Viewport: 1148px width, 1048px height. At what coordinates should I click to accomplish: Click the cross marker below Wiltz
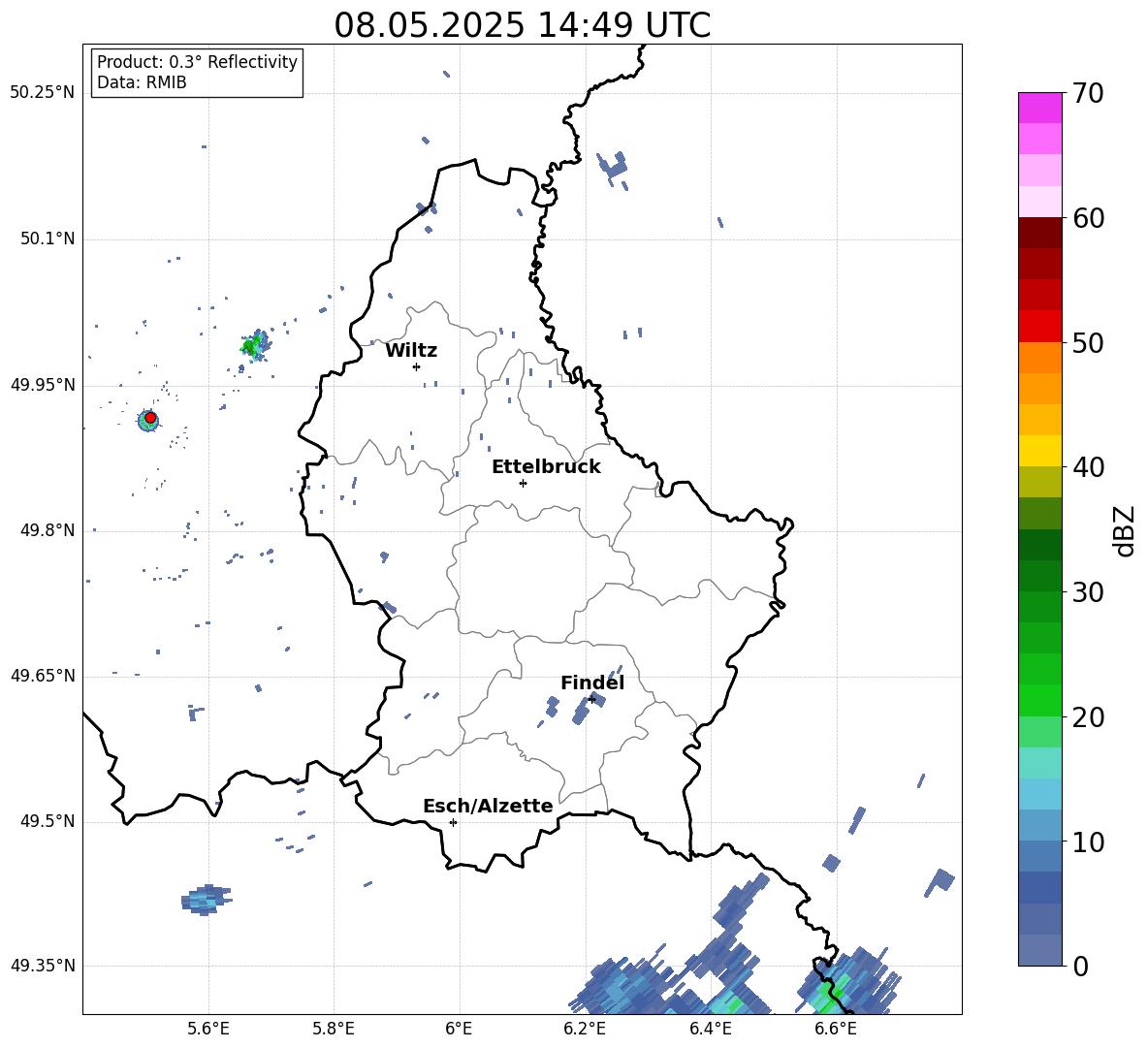coord(417,366)
